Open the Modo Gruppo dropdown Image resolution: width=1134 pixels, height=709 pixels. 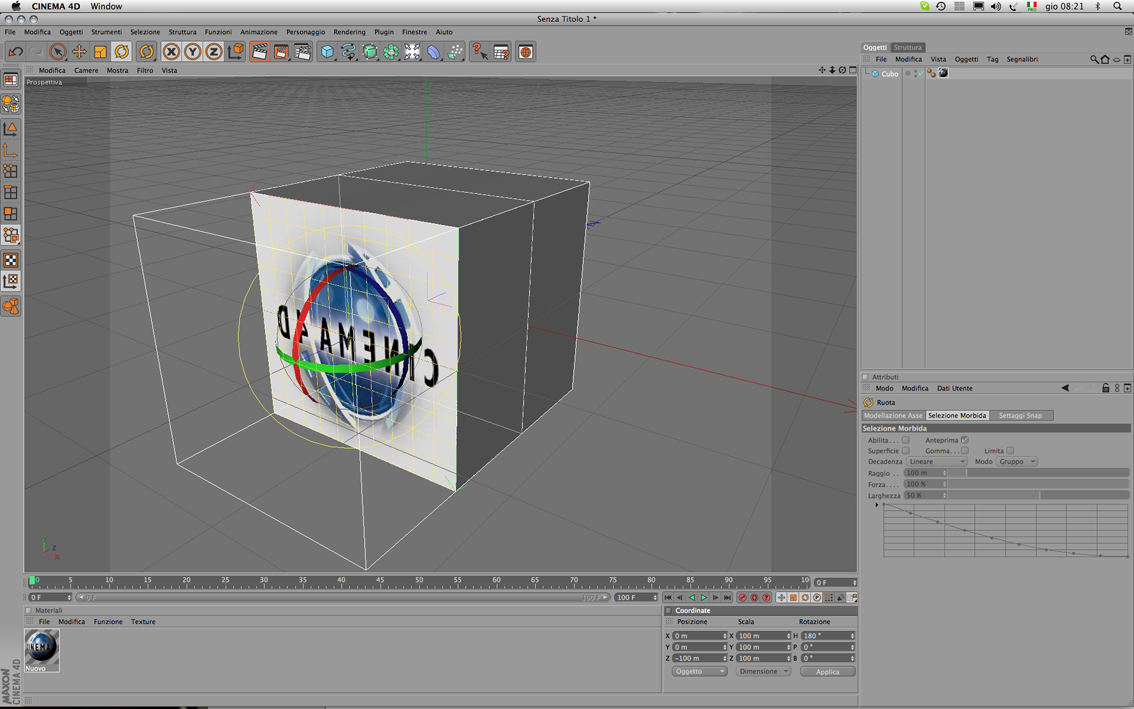pyautogui.click(x=1017, y=462)
